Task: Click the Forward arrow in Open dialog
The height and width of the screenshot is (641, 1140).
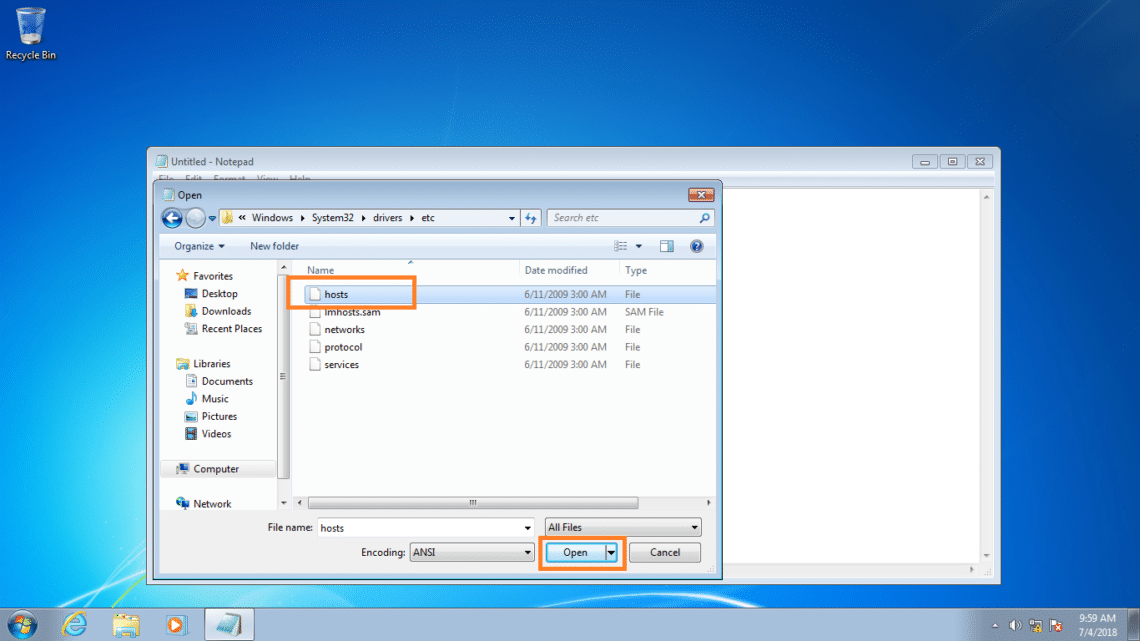Action: (195, 218)
